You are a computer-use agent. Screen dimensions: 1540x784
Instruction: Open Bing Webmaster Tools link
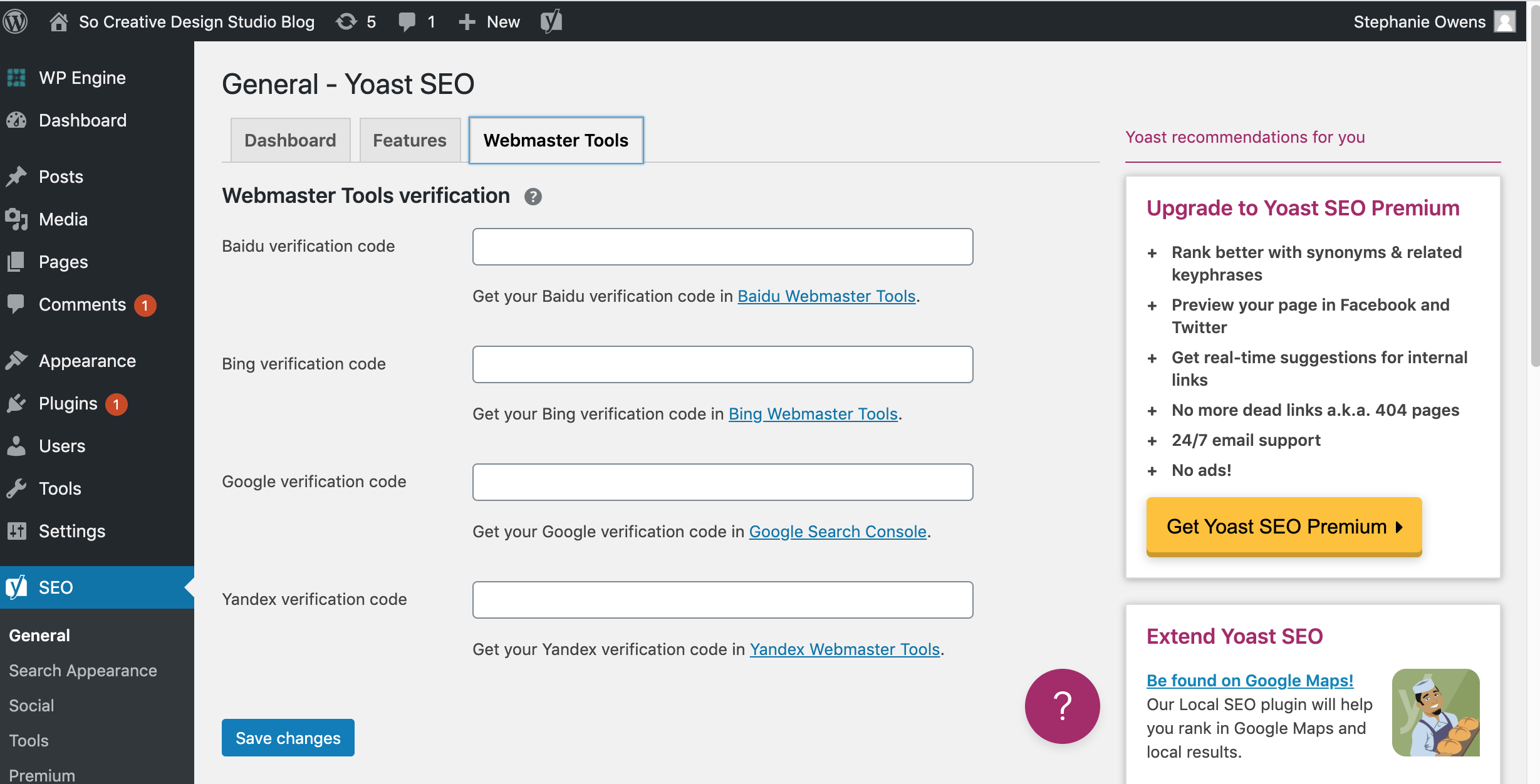coord(813,413)
